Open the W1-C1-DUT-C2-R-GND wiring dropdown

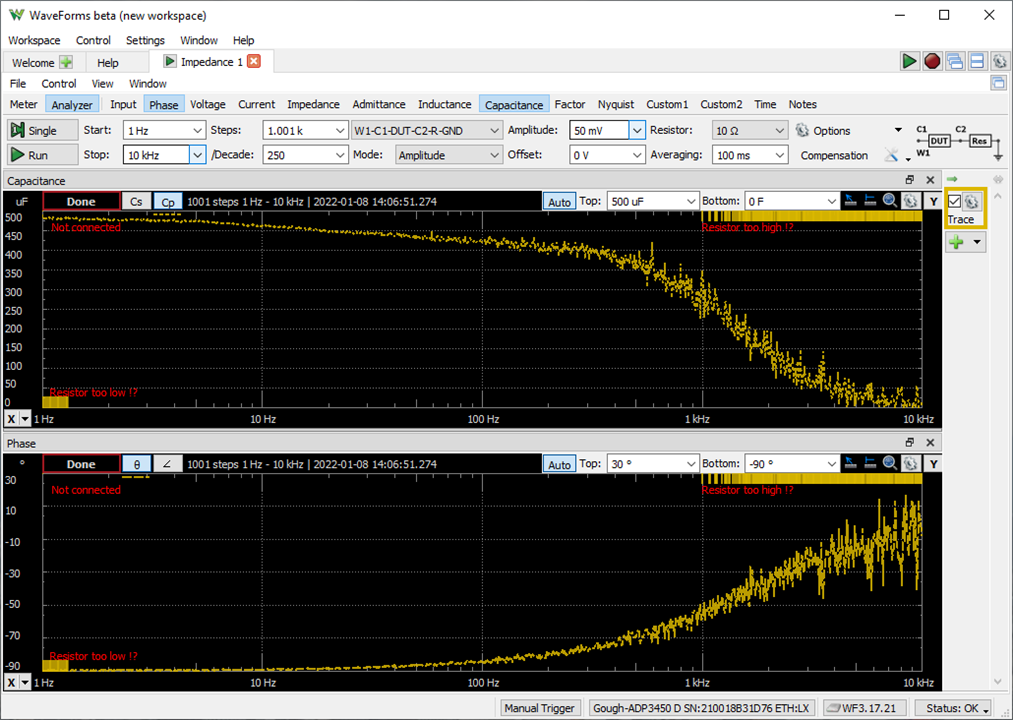tap(426, 131)
